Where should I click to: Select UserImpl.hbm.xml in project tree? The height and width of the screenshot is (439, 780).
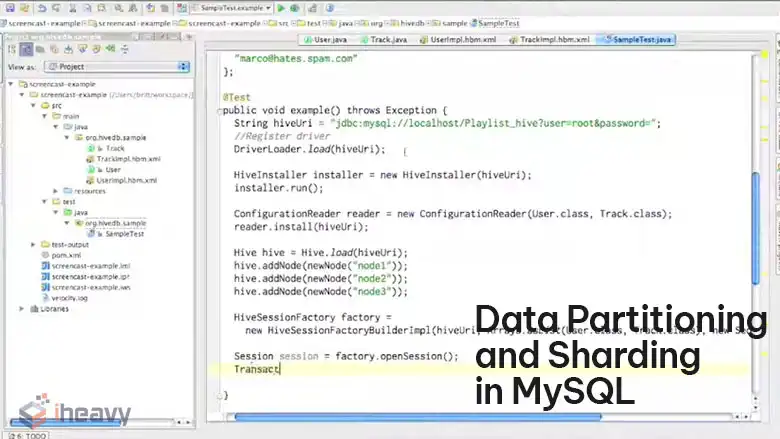126,180
